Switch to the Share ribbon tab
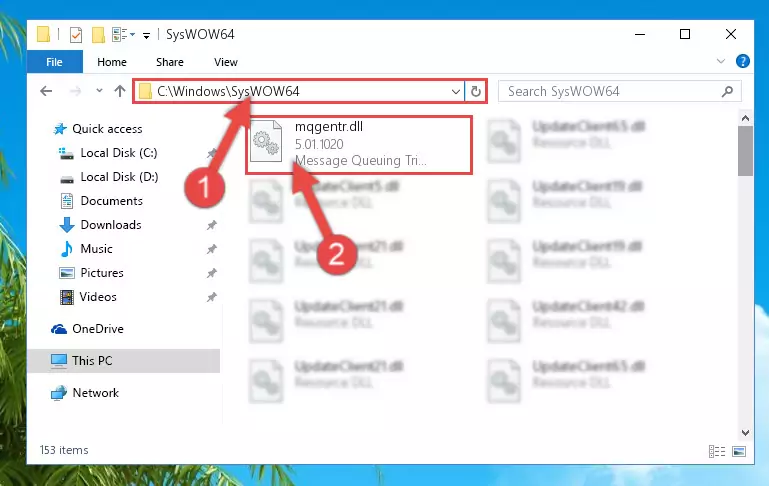This screenshot has height=486, width=769. (x=170, y=62)
